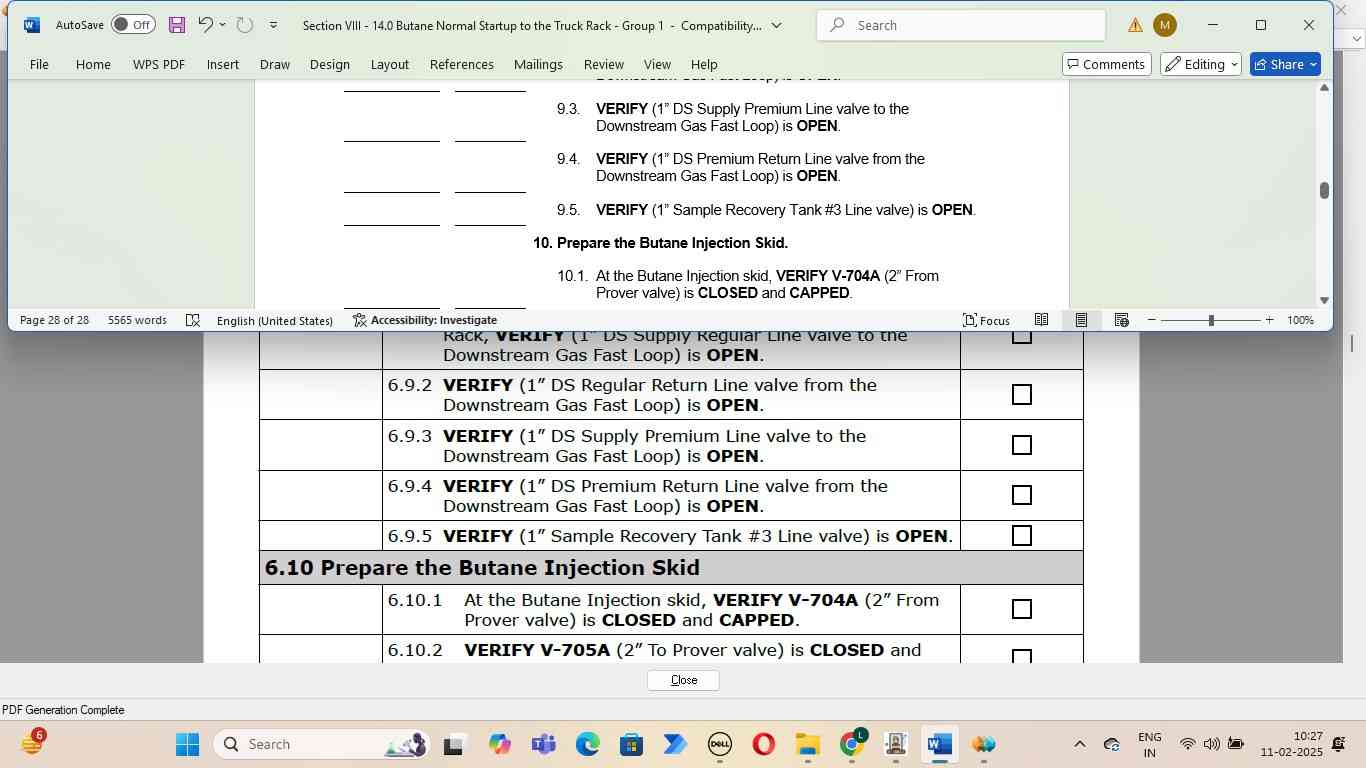The image size is (1366, 768).
Task: Expand the Undo history dropdown arrow
Action: 222,25
